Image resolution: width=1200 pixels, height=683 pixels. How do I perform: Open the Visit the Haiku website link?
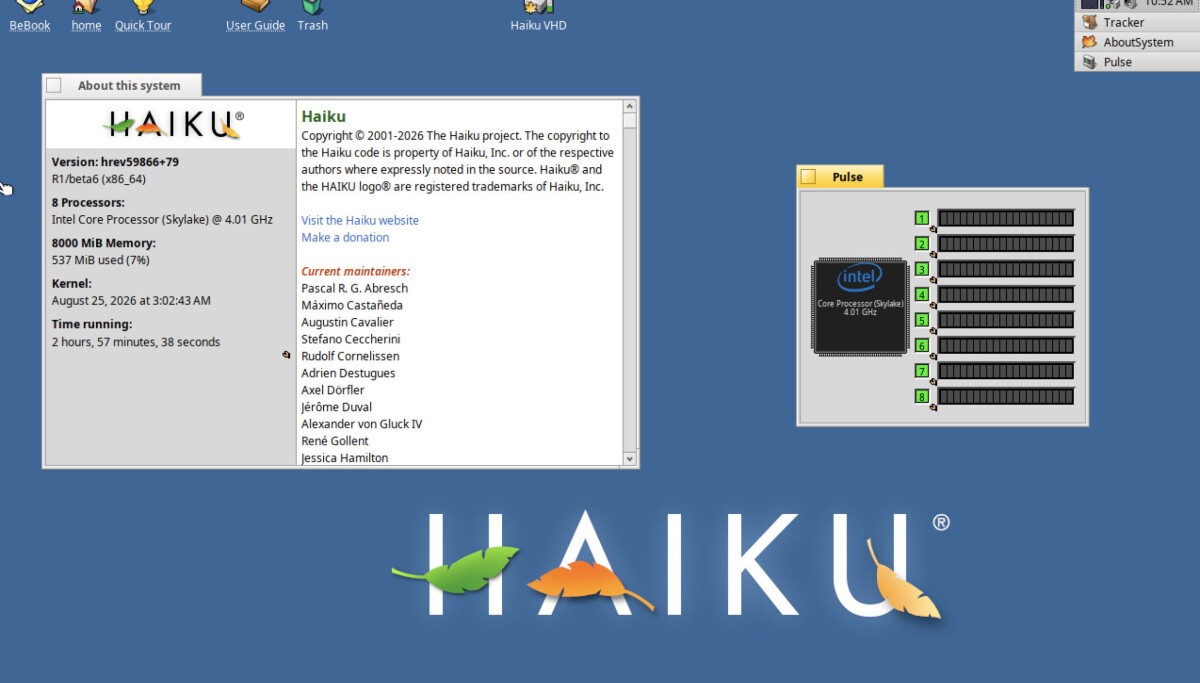(360, 220)
